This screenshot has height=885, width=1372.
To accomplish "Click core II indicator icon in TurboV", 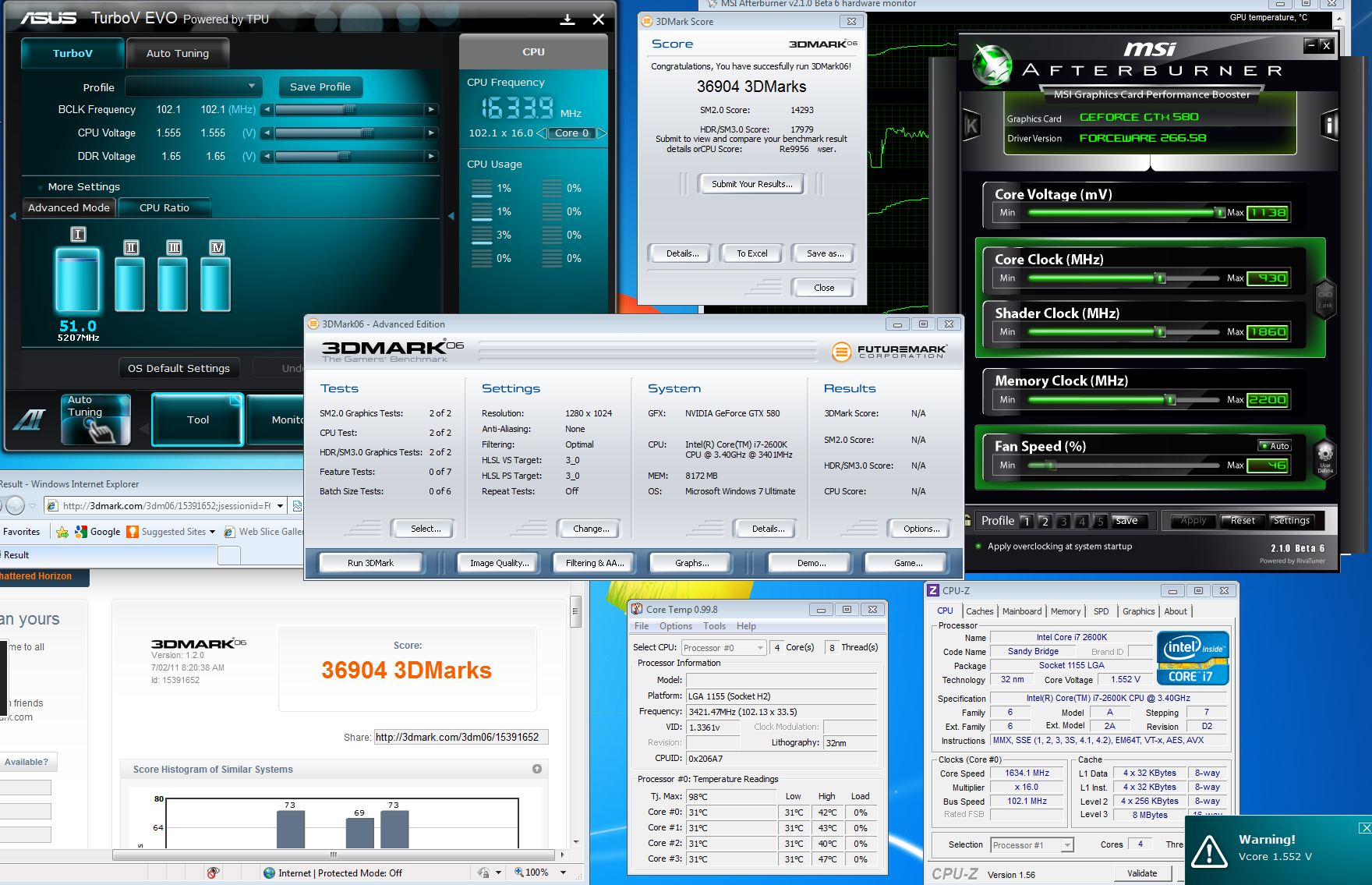I will [x=131, y=247].
